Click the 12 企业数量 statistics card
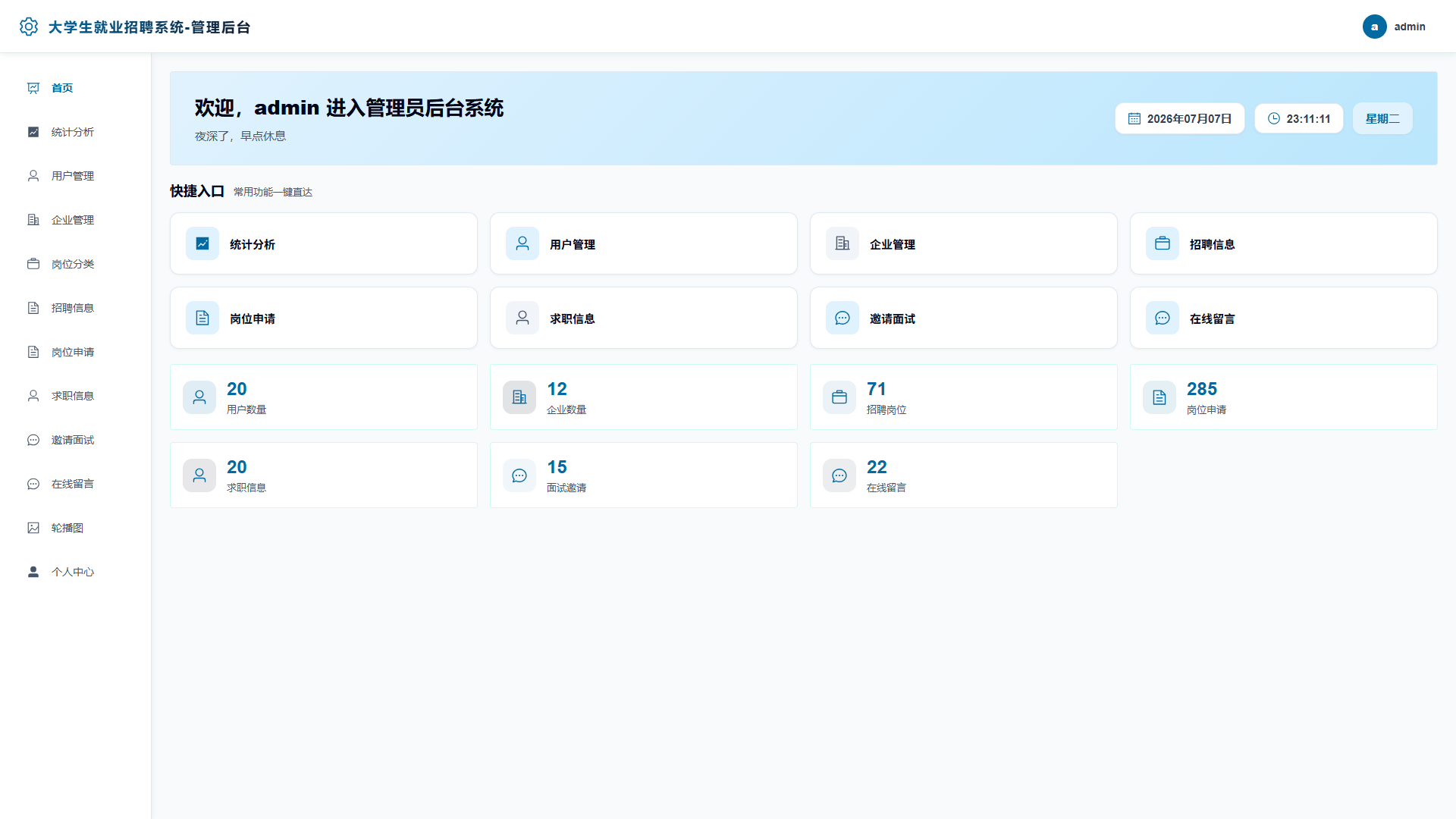Screen dimensions: 1456x819 (x=643, y=397)
